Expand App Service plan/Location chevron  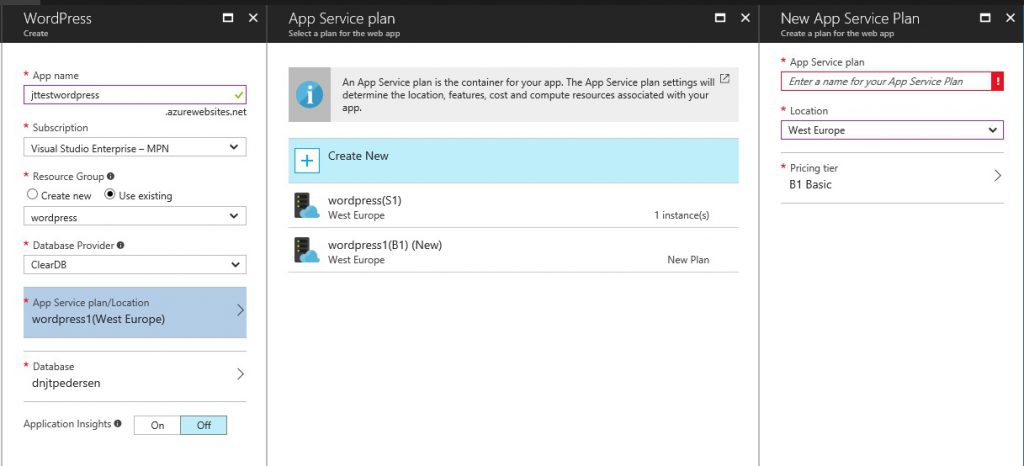pyautogui.click(x=240, y=310)
